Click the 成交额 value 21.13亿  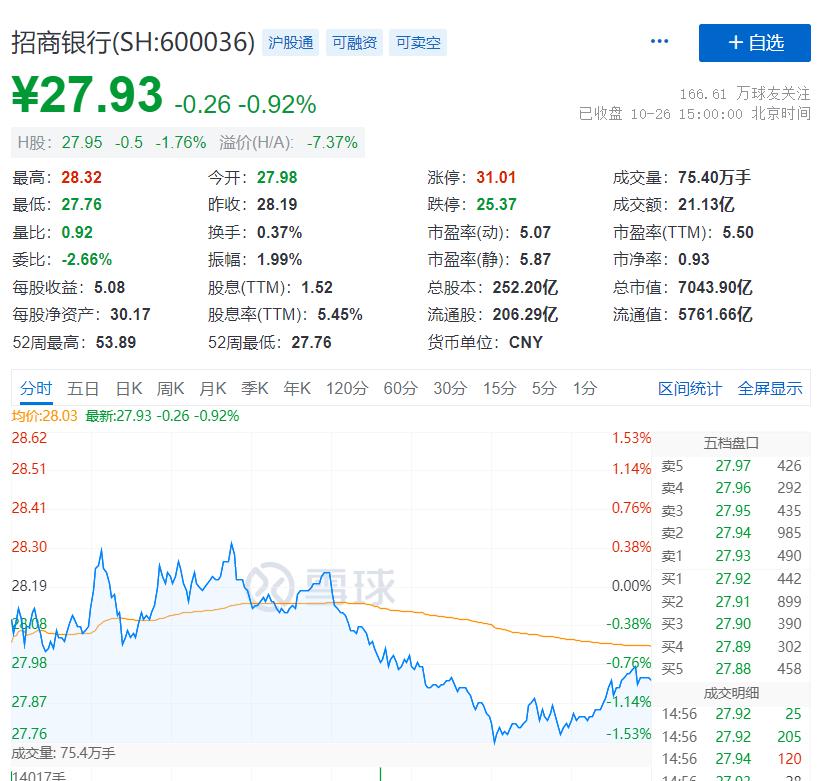(706, 204)
